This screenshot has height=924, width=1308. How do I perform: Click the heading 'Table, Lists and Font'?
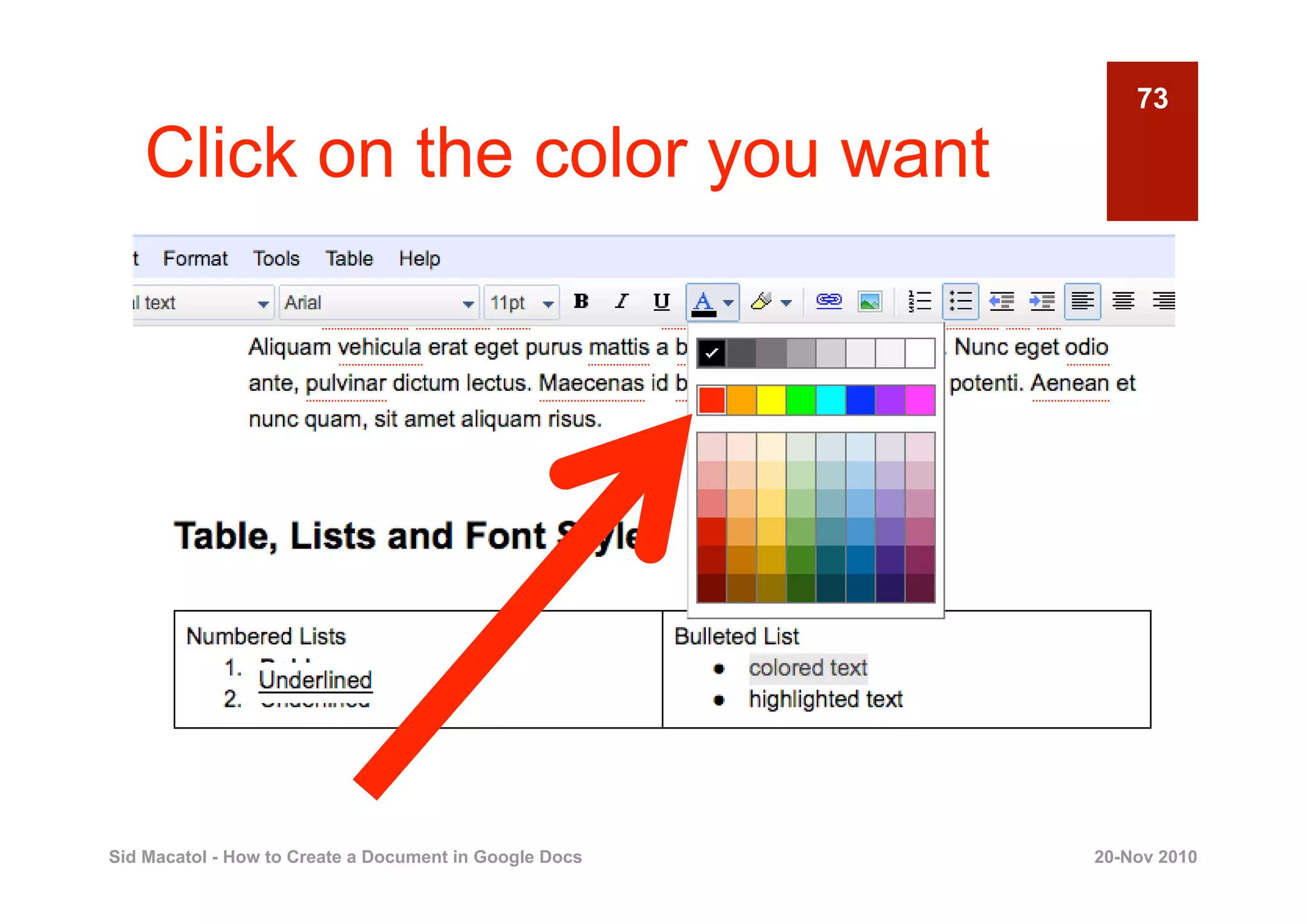point(409,536)
